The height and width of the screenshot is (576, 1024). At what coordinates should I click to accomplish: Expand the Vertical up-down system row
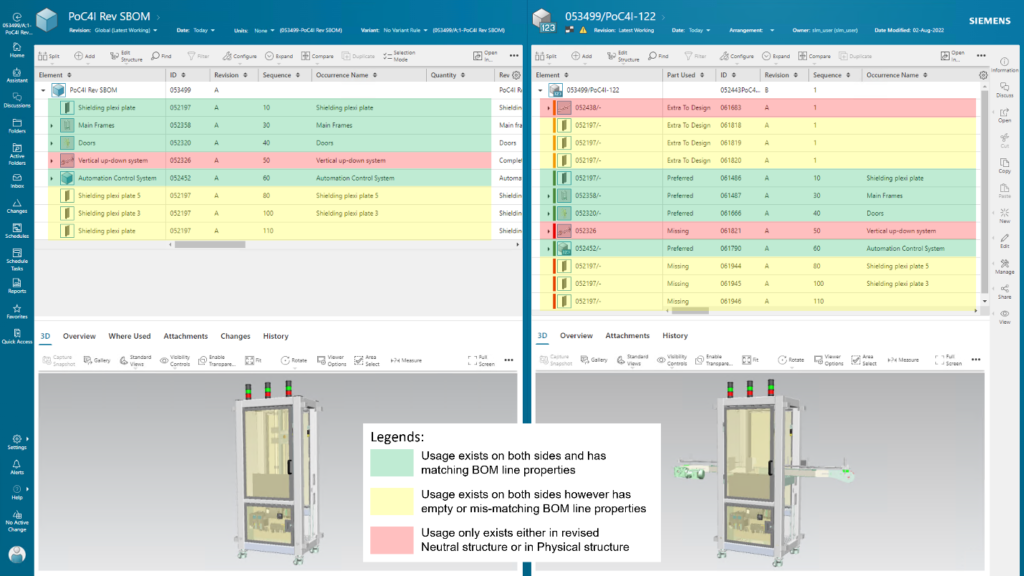coord(52,161)
